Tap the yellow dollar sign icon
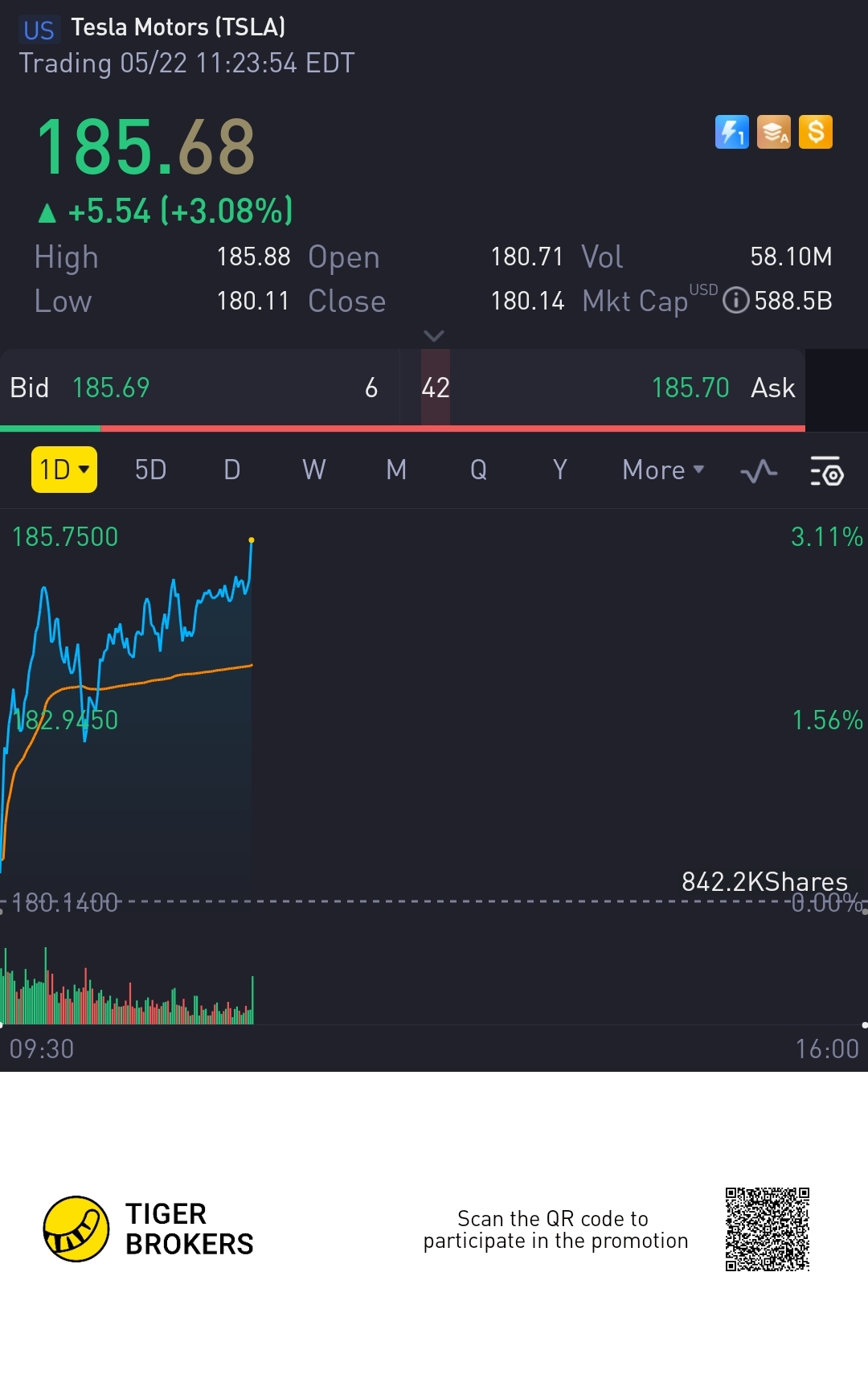The image size is (868, 1387). [816, 133]
